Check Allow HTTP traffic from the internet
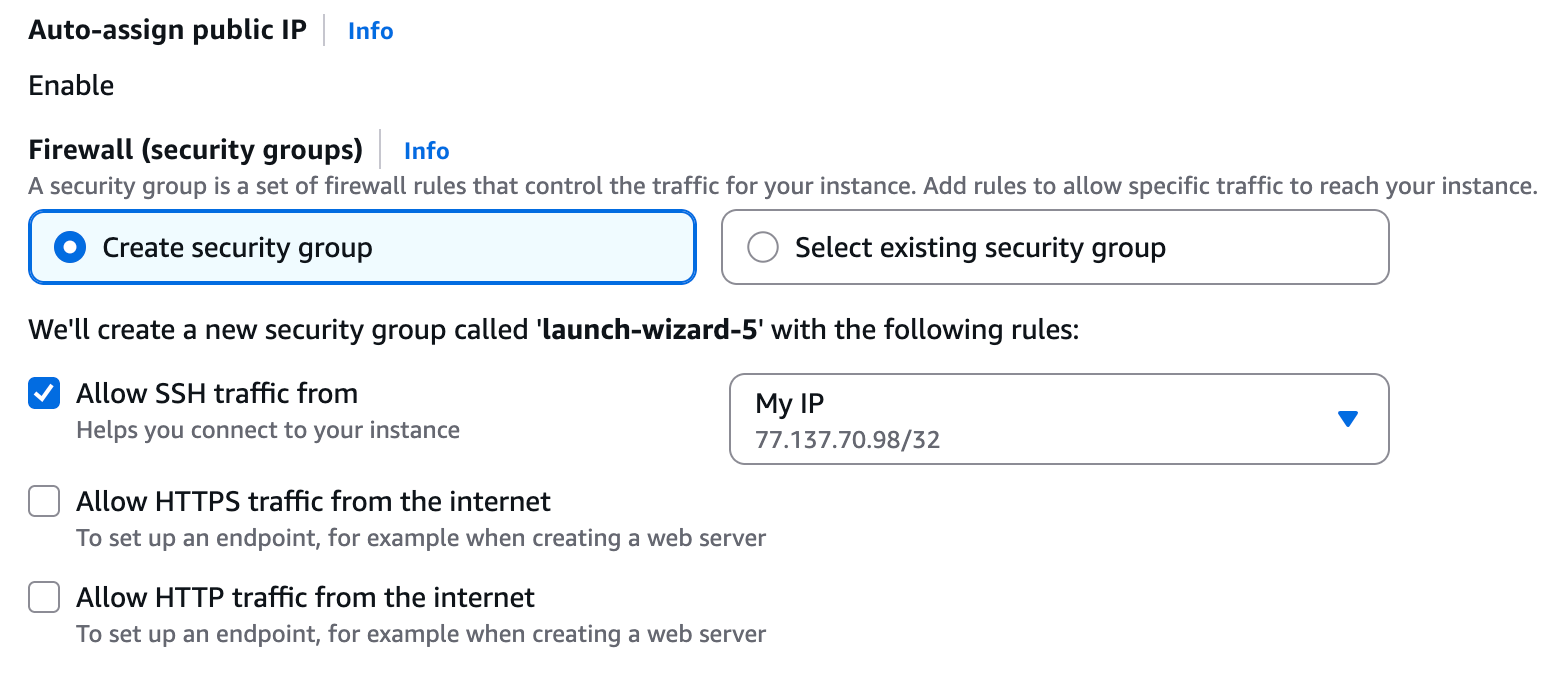 click(x=44, y=597)
